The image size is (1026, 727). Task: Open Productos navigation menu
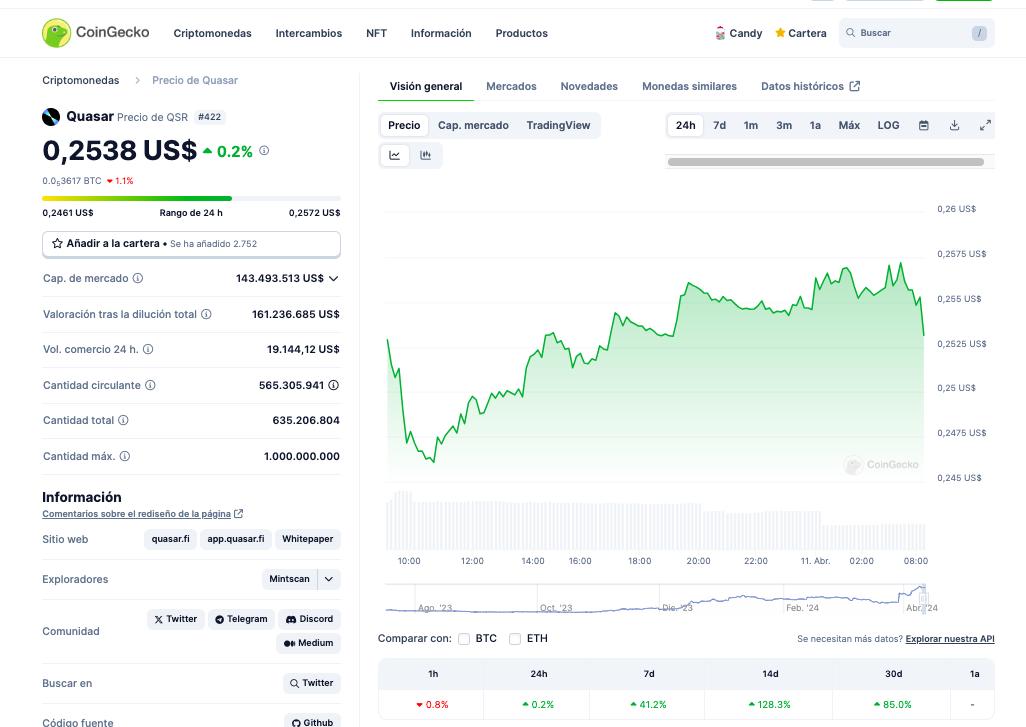point(522,33)
